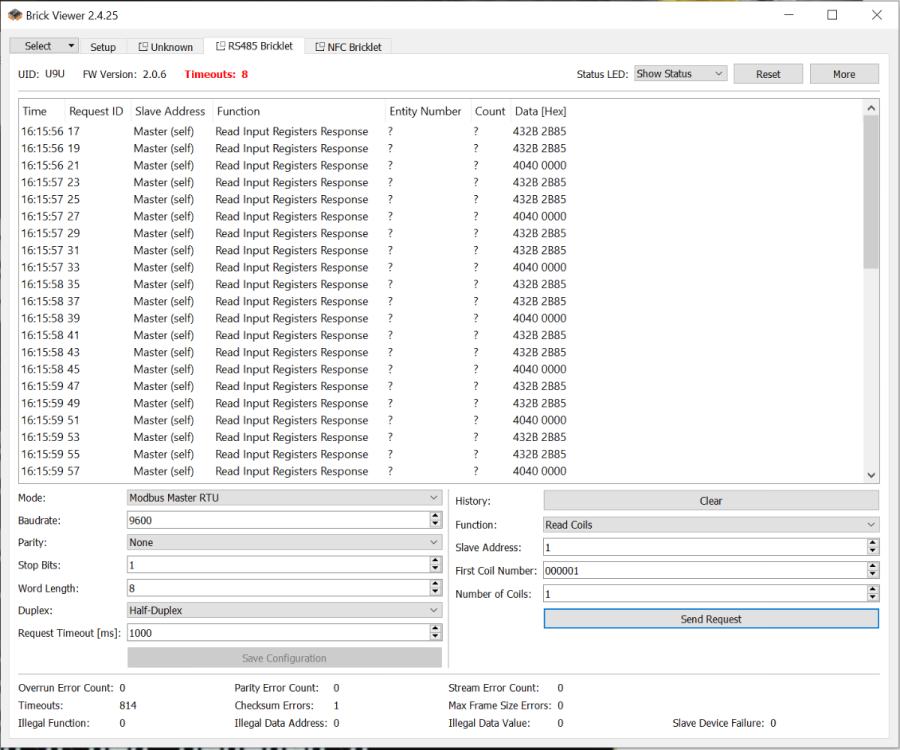Viewport: 900px width, 750px height.
Task: Click the Data value in Request ID 39 row
Action: [x=539, y=318]
